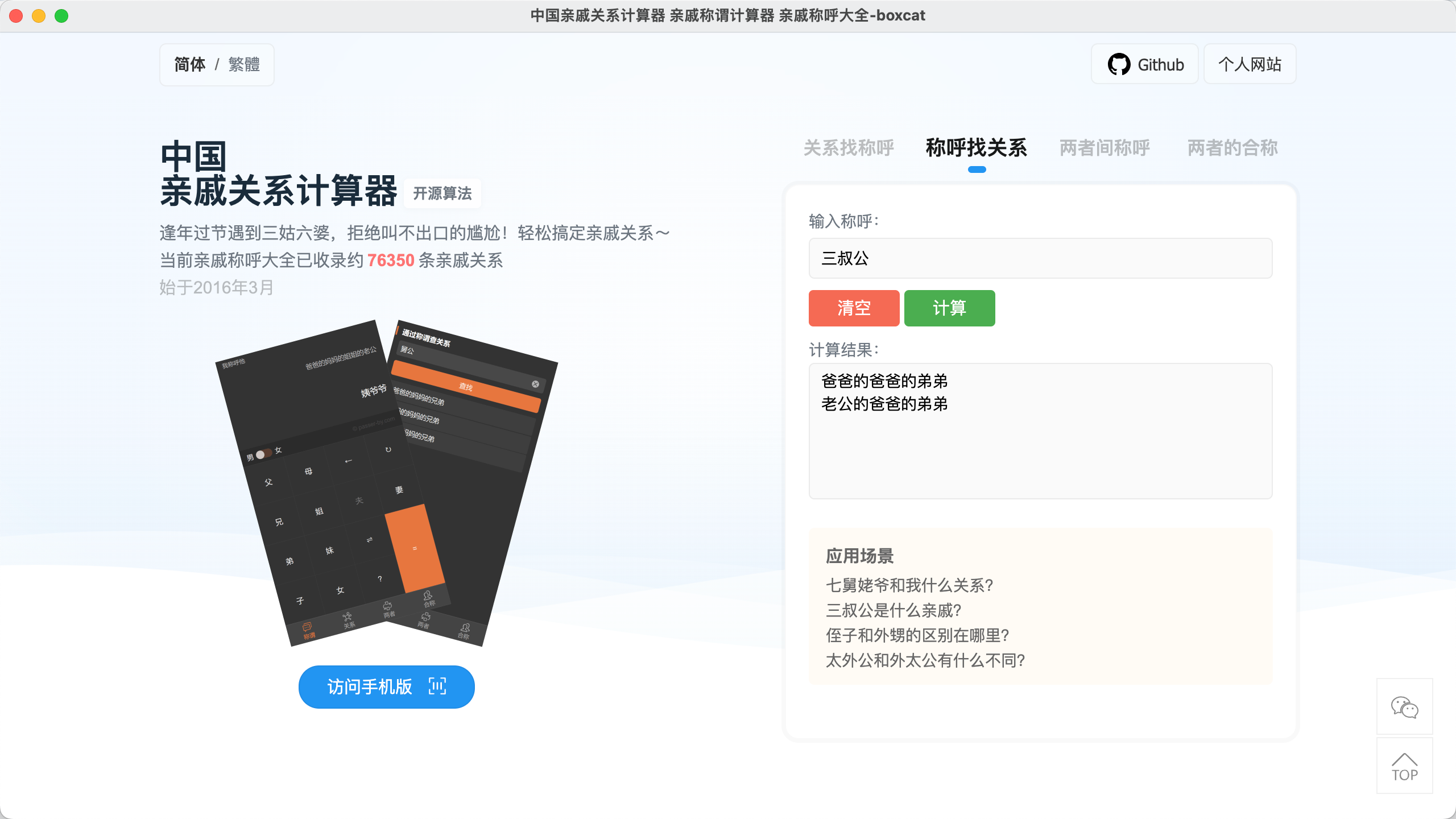Screen dimensions: 1456x819
Task: Open the GitHub octocat icon link
Action: (x=1119, y=64)
